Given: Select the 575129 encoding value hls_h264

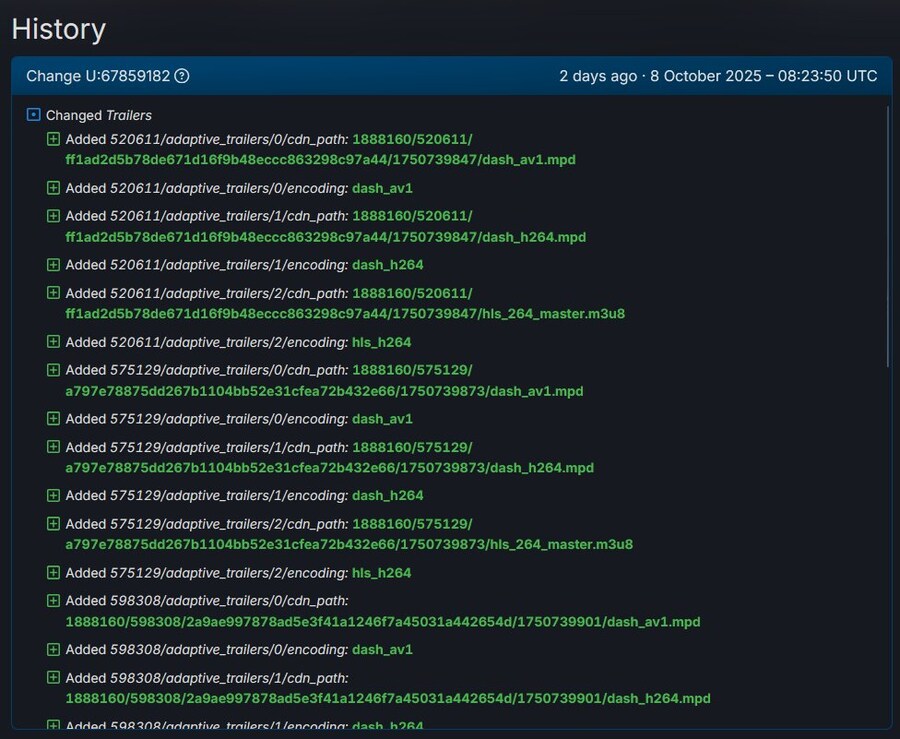Looking at the screenshot, I should click(x=381, y=573).
